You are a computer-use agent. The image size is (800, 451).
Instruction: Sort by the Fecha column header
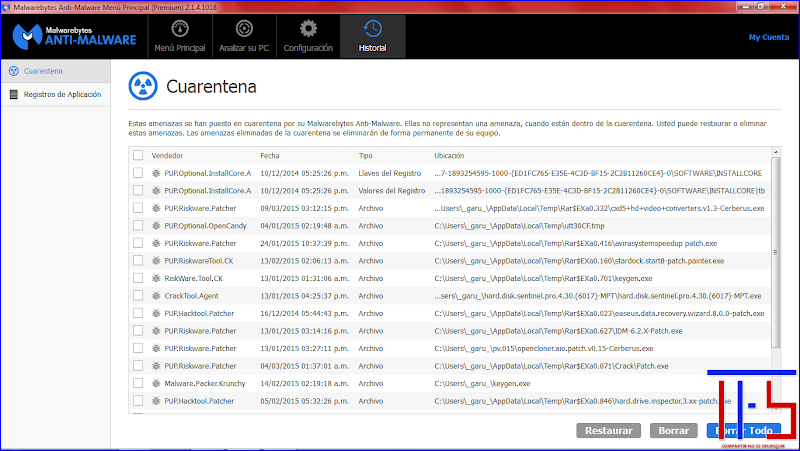click(x=269, y=156)
